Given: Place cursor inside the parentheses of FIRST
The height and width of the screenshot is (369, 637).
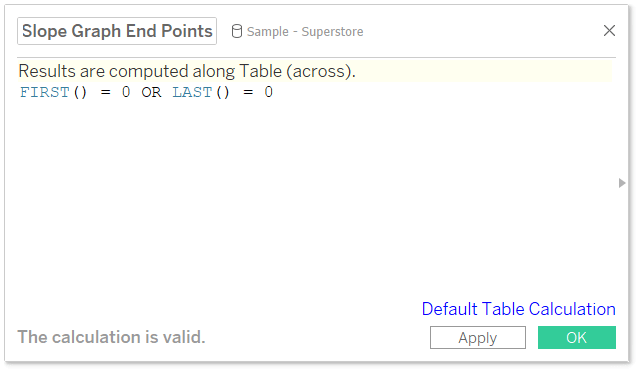Looking at the screenshot, I should pyautogui.click(x=80, y=92).
